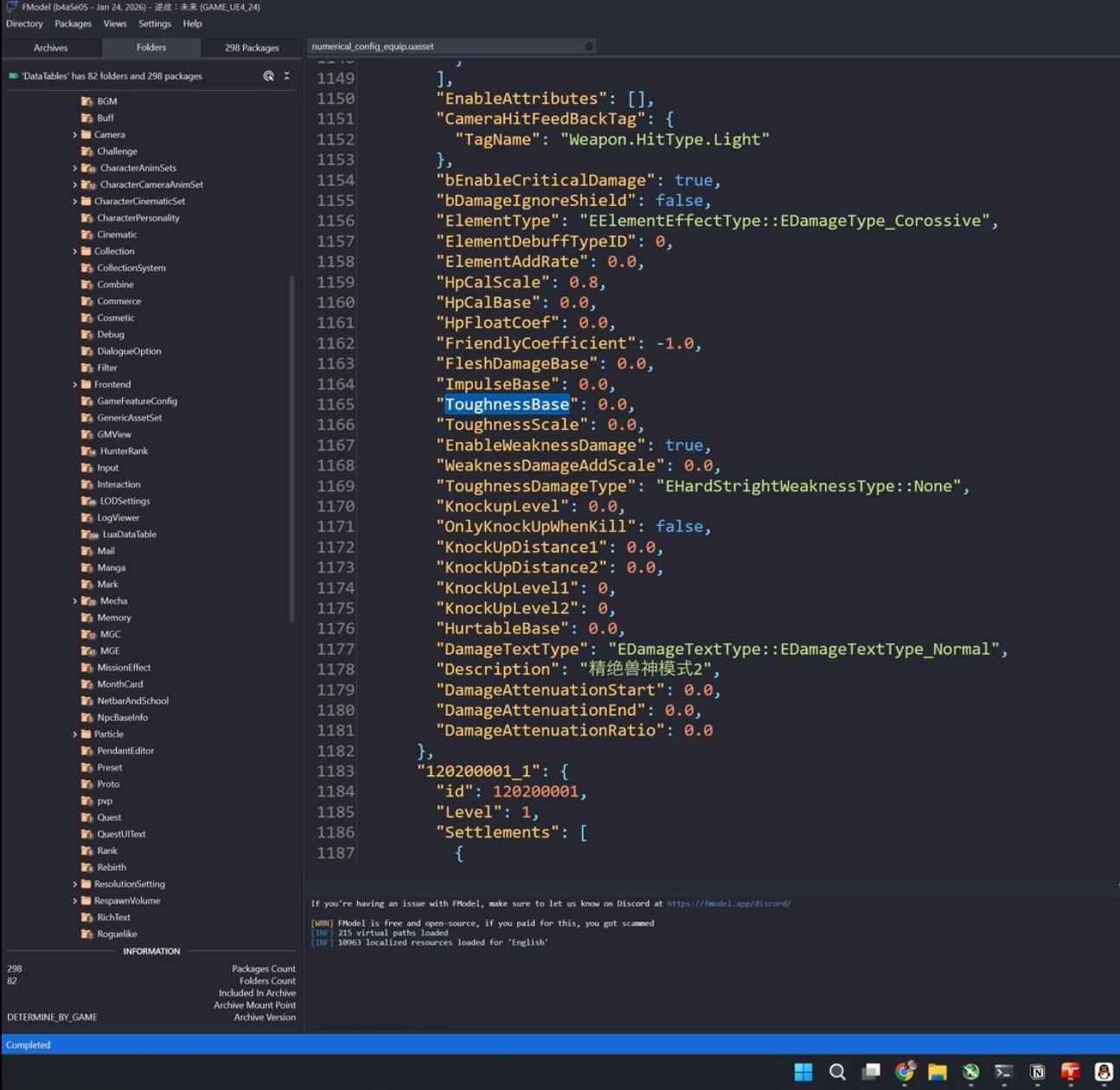Click the search icon in folders header
This screenshot has width=1120, height=1090.
click(268, 76)
